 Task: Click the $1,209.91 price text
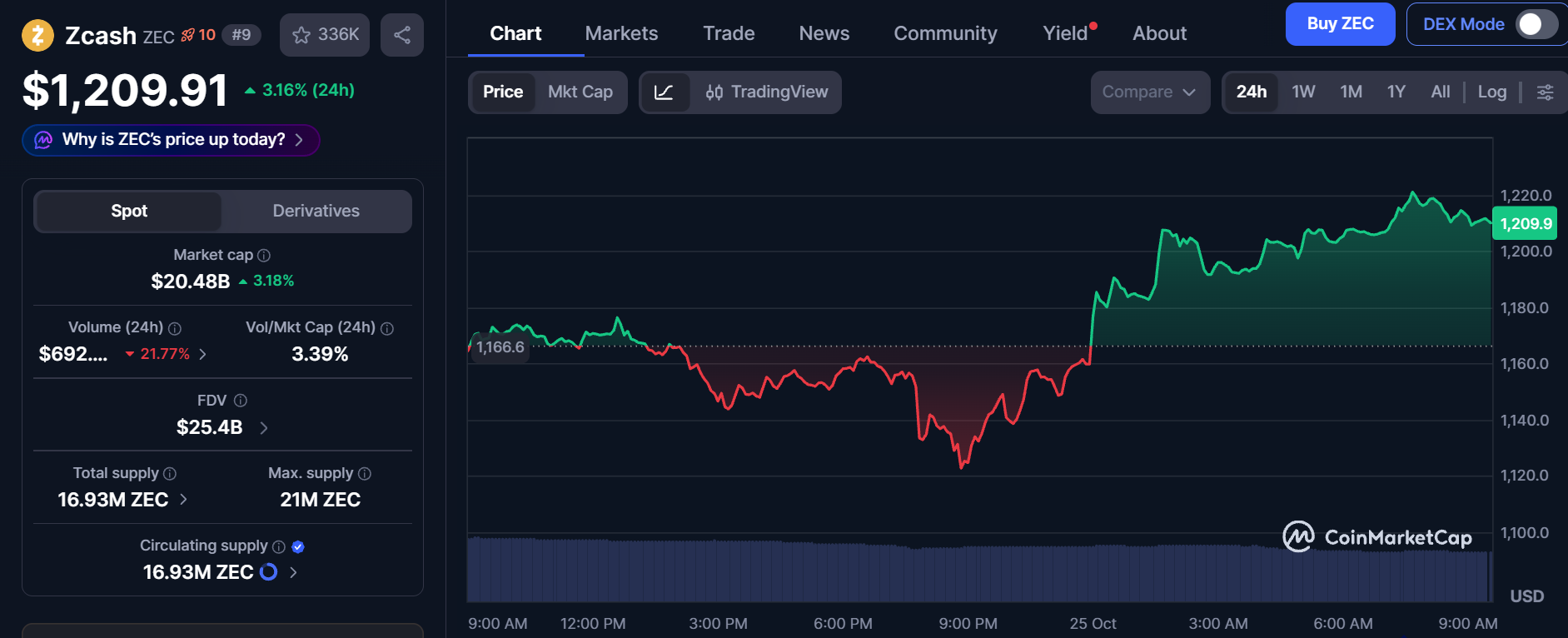(125, 91)
